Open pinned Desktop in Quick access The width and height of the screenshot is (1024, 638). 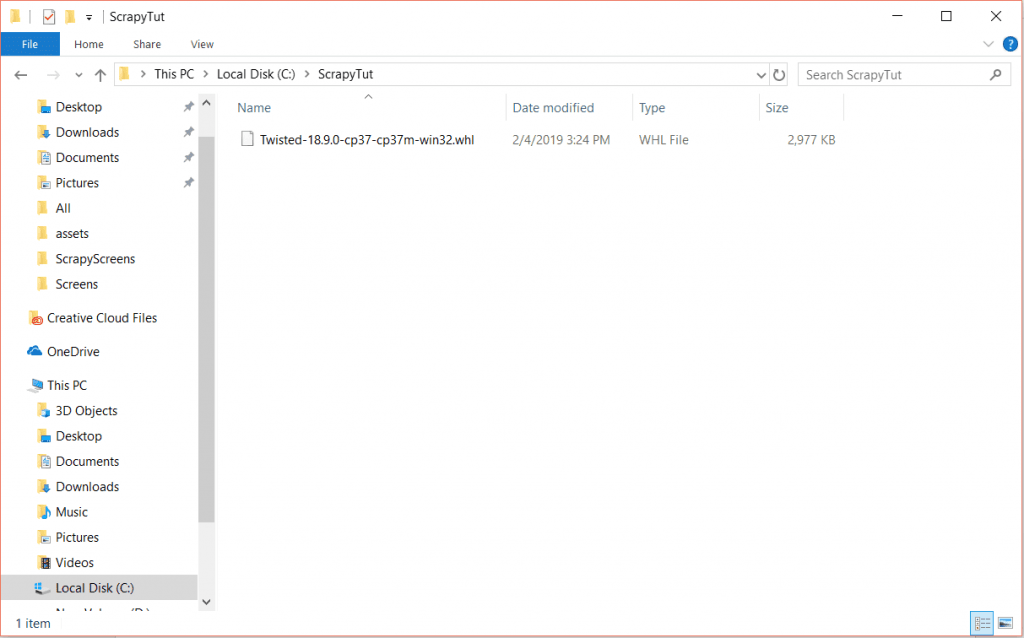coord(78,106)
